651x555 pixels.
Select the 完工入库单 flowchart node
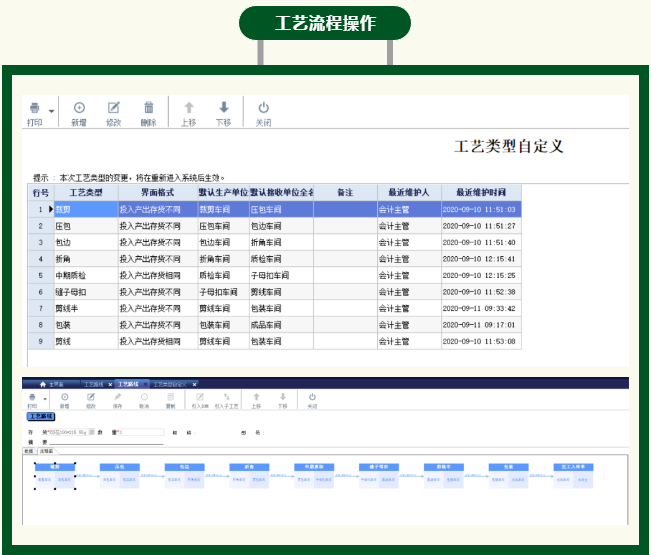(573, 475)
